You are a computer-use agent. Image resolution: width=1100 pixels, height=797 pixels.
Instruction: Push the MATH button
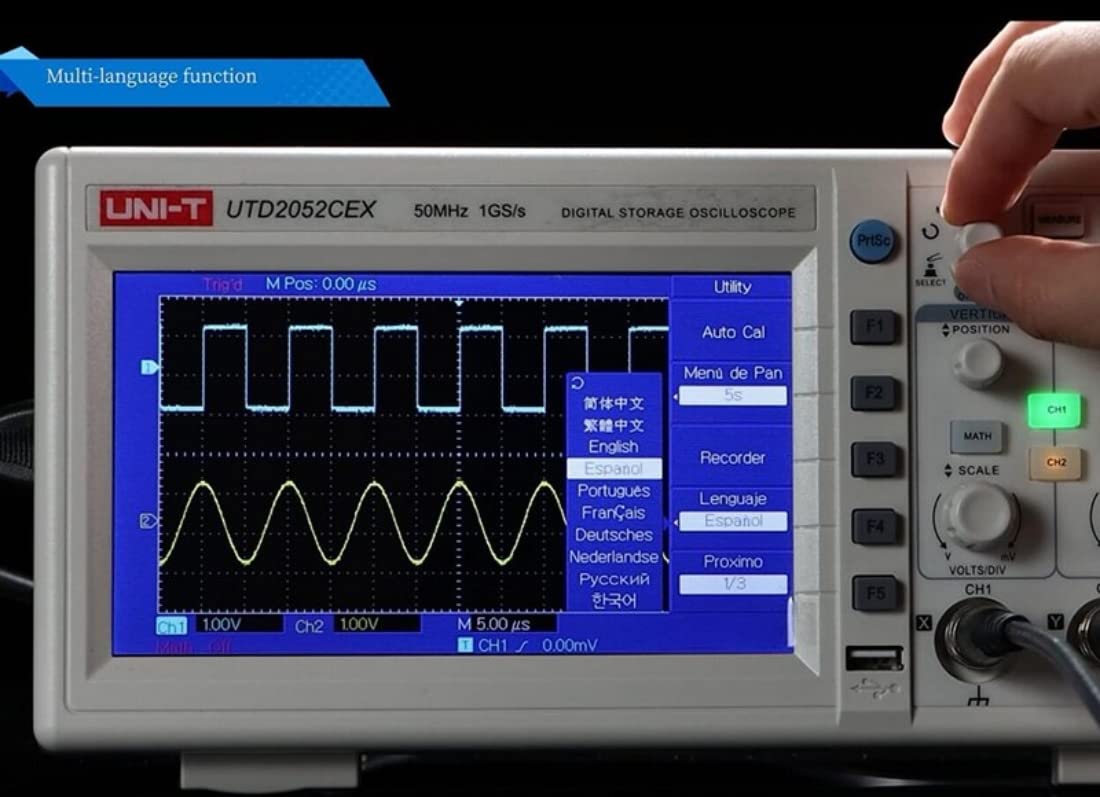(x=977, y=436)
